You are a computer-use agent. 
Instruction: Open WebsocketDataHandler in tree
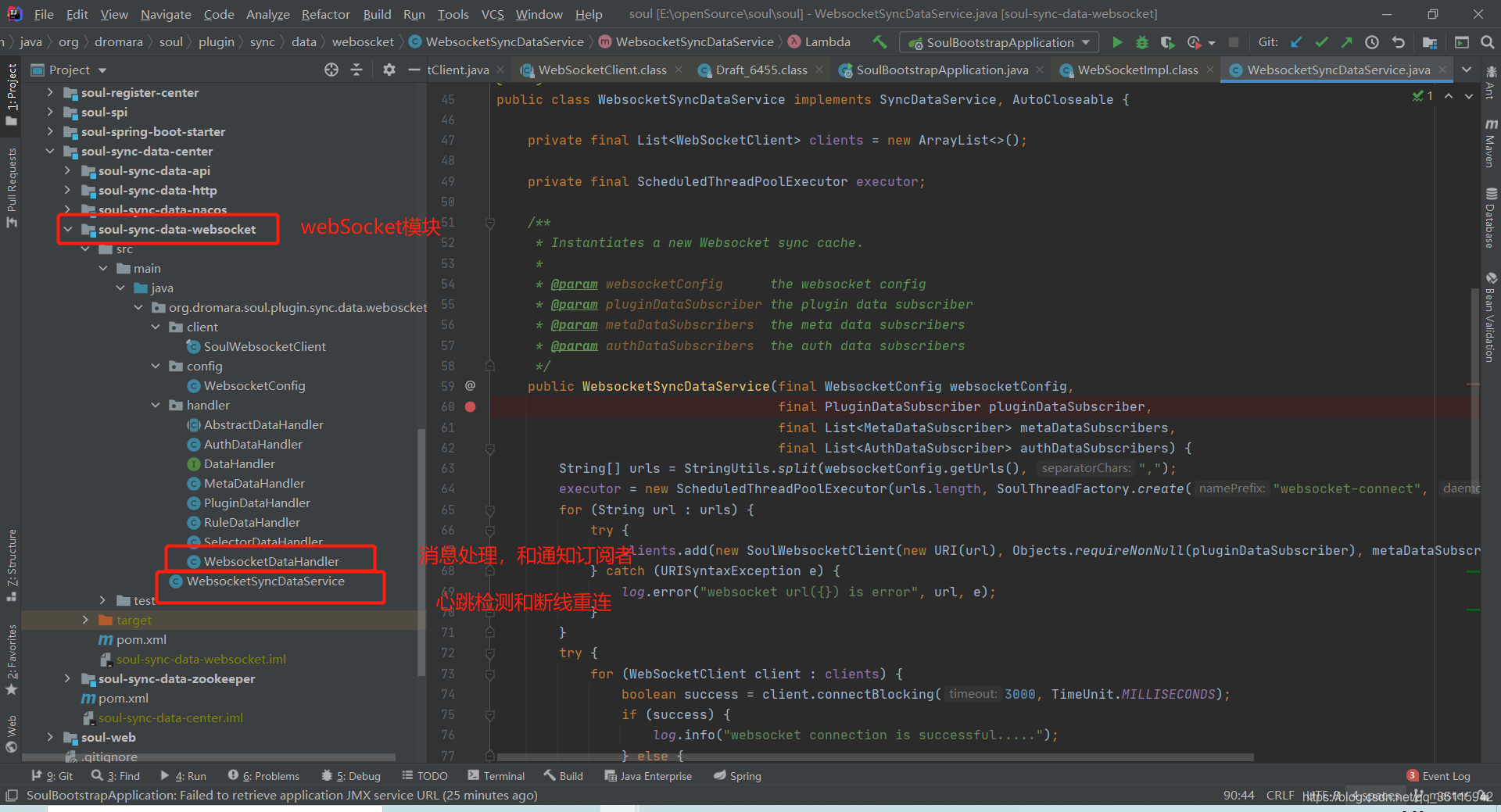tap(271, 561)
